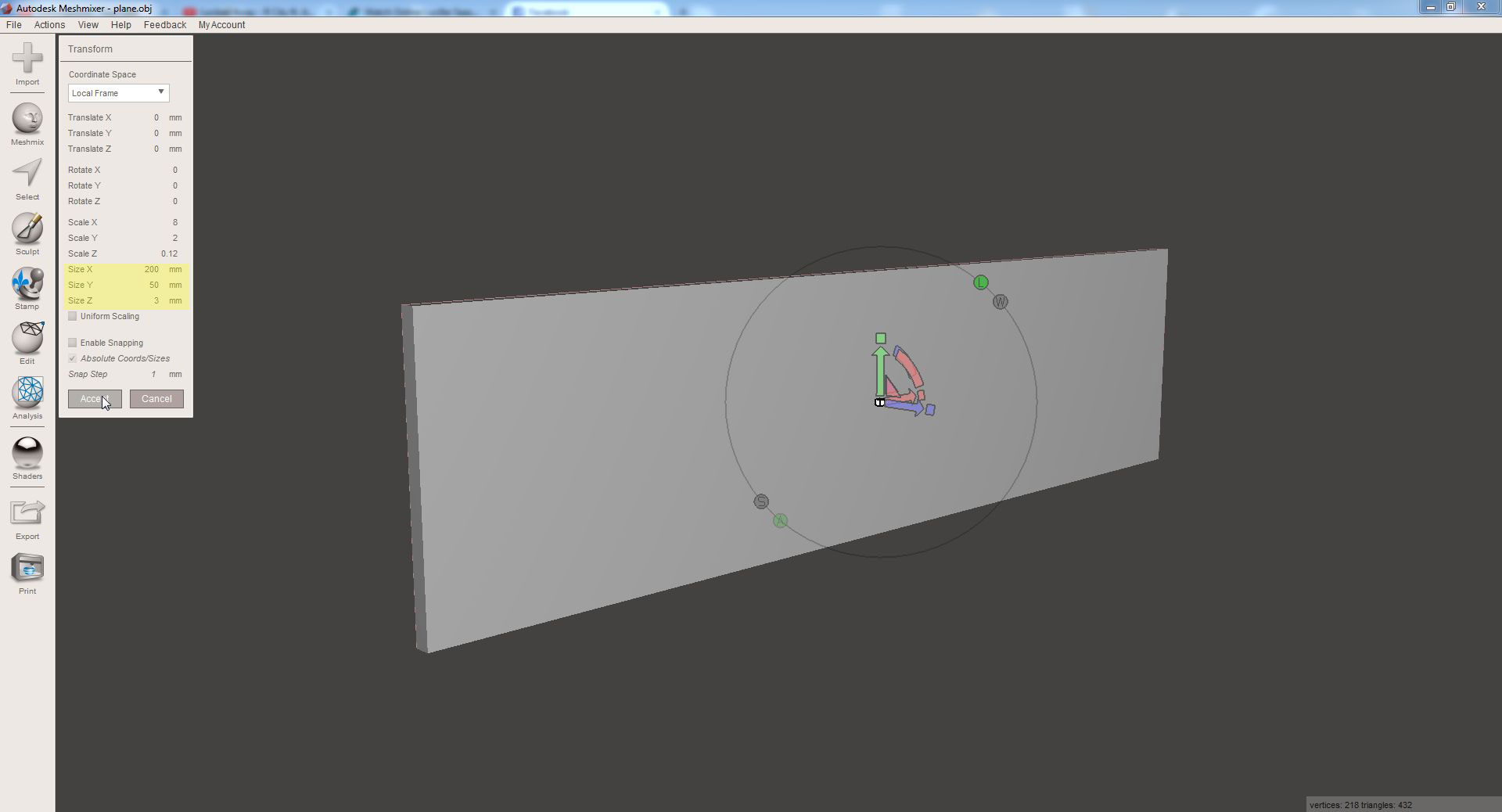Image resolution: width=1502 pixels, height=812 pixels.
Task: Click the grey W gizmo handle
Action: (x=1001, y=302)
